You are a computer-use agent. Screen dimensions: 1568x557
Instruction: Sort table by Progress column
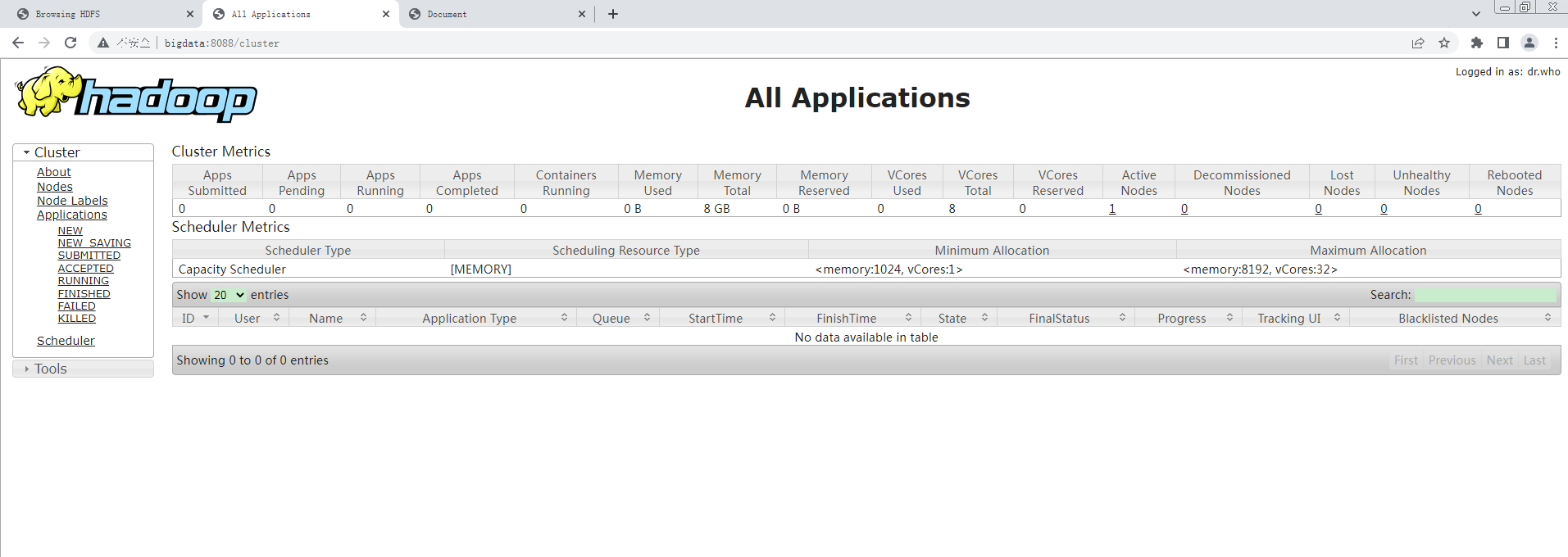click(x=1188, y=318)
